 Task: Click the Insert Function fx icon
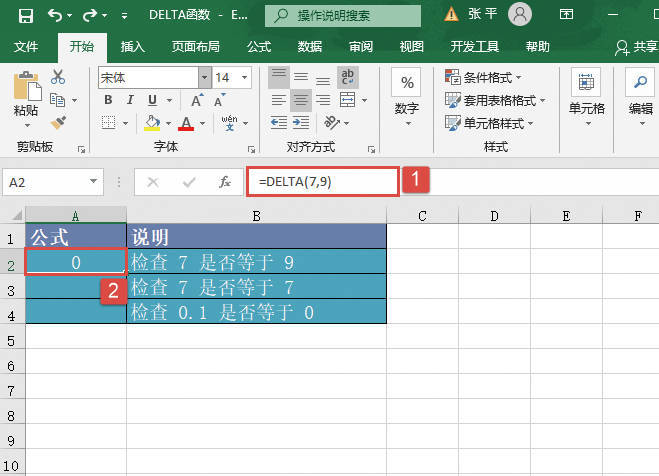pos(225,182)
